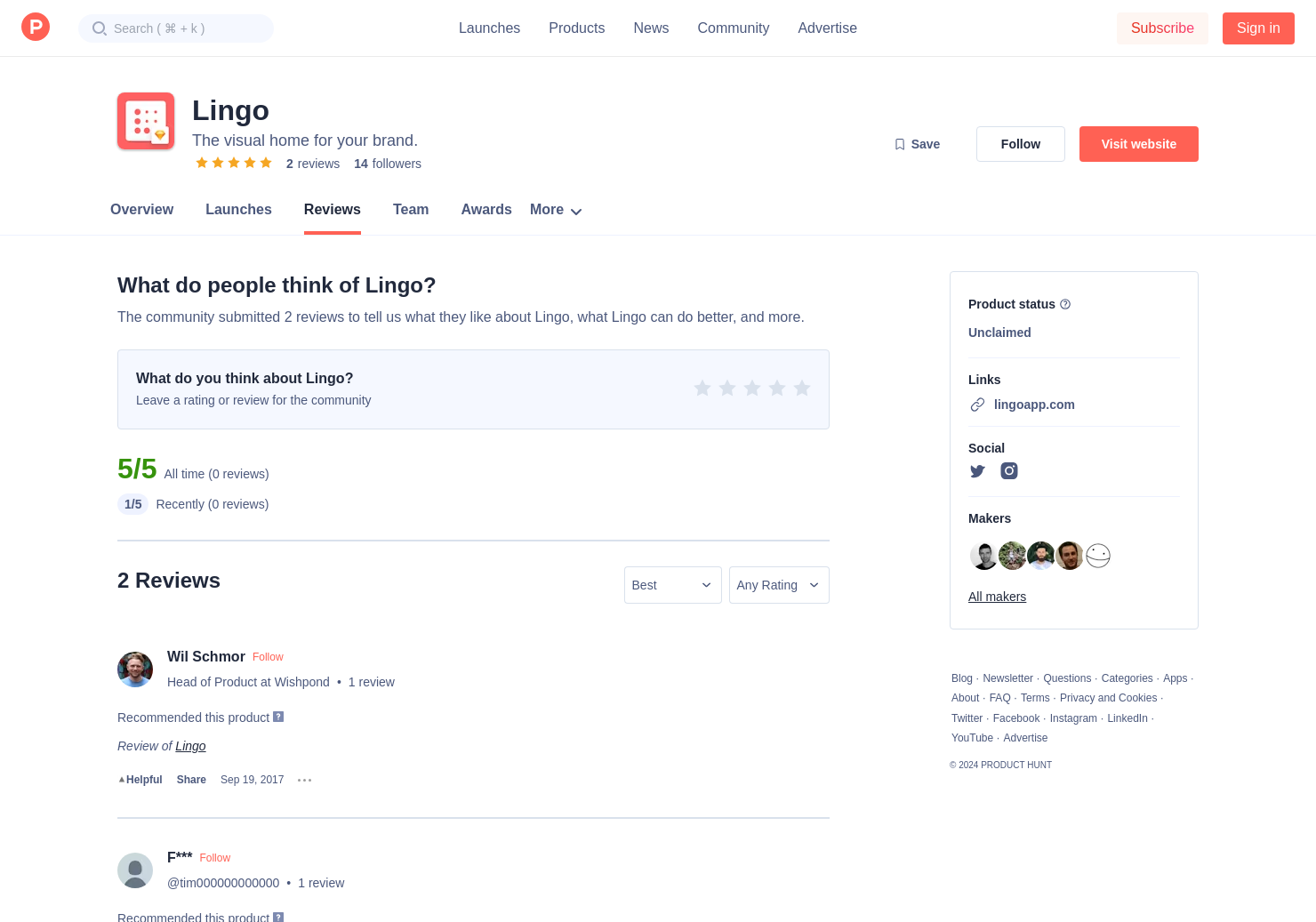Click the search input field
Image resolution: width=1316 pixels, height=922 pixels.
point(176,28)
